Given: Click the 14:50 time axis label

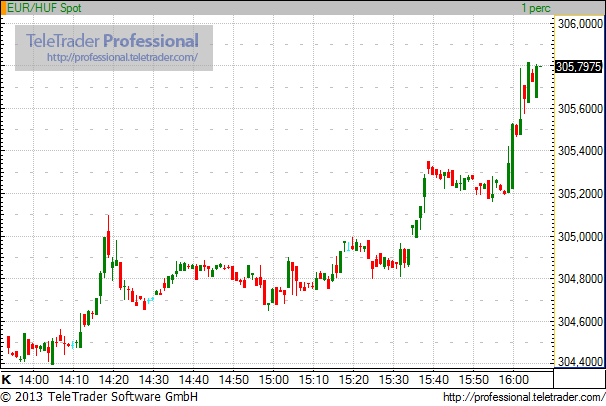Looking at the screenshot, I should pyautogui.click(x=233, y=380).
